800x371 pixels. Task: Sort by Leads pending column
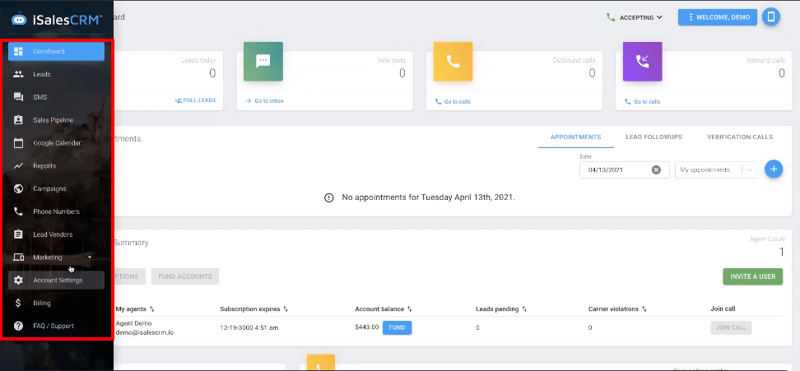(501, 309)
